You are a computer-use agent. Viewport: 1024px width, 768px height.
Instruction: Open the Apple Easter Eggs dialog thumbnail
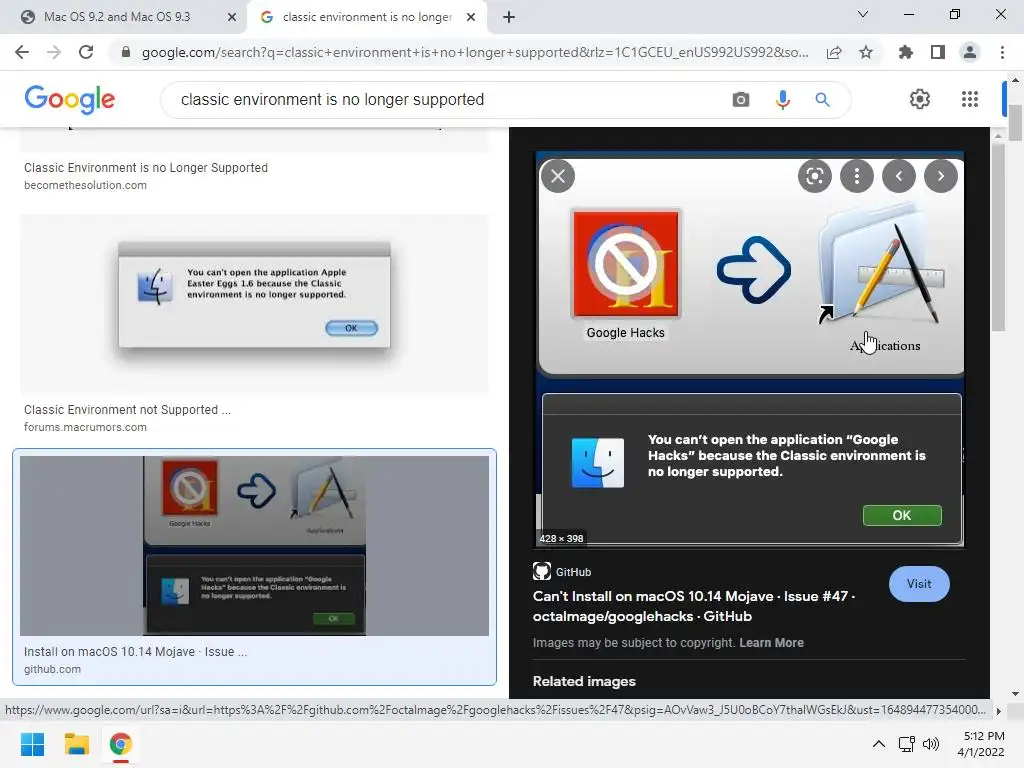tap(254, 304)
